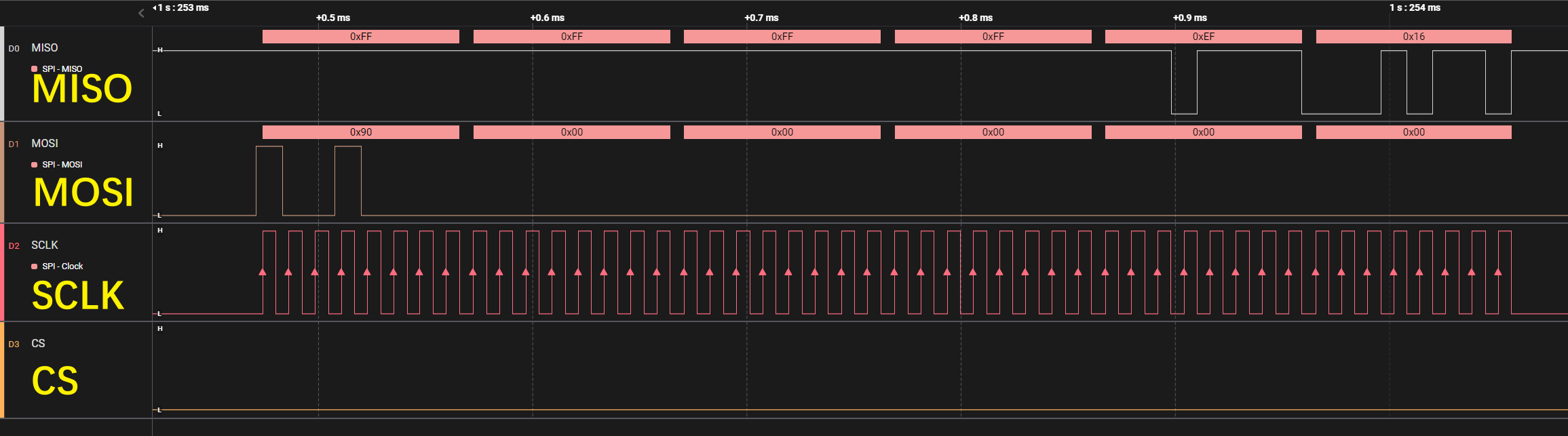This screenshot has width=1568, height=436.
Task: Select the 0x90 decoded byte on MOSI
Action: tap(361, 132)
